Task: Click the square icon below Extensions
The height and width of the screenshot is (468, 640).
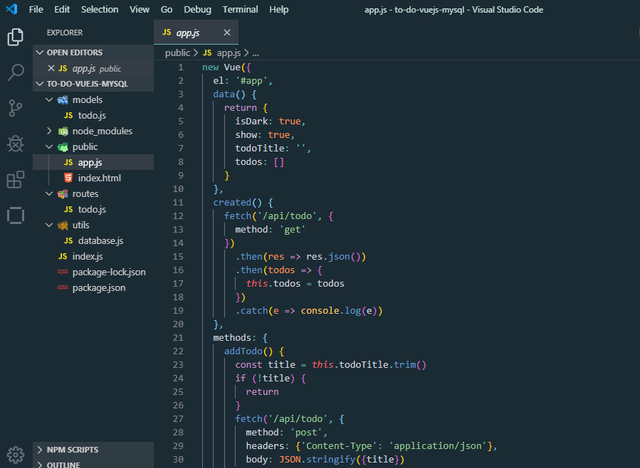Action: coord(16,215)
